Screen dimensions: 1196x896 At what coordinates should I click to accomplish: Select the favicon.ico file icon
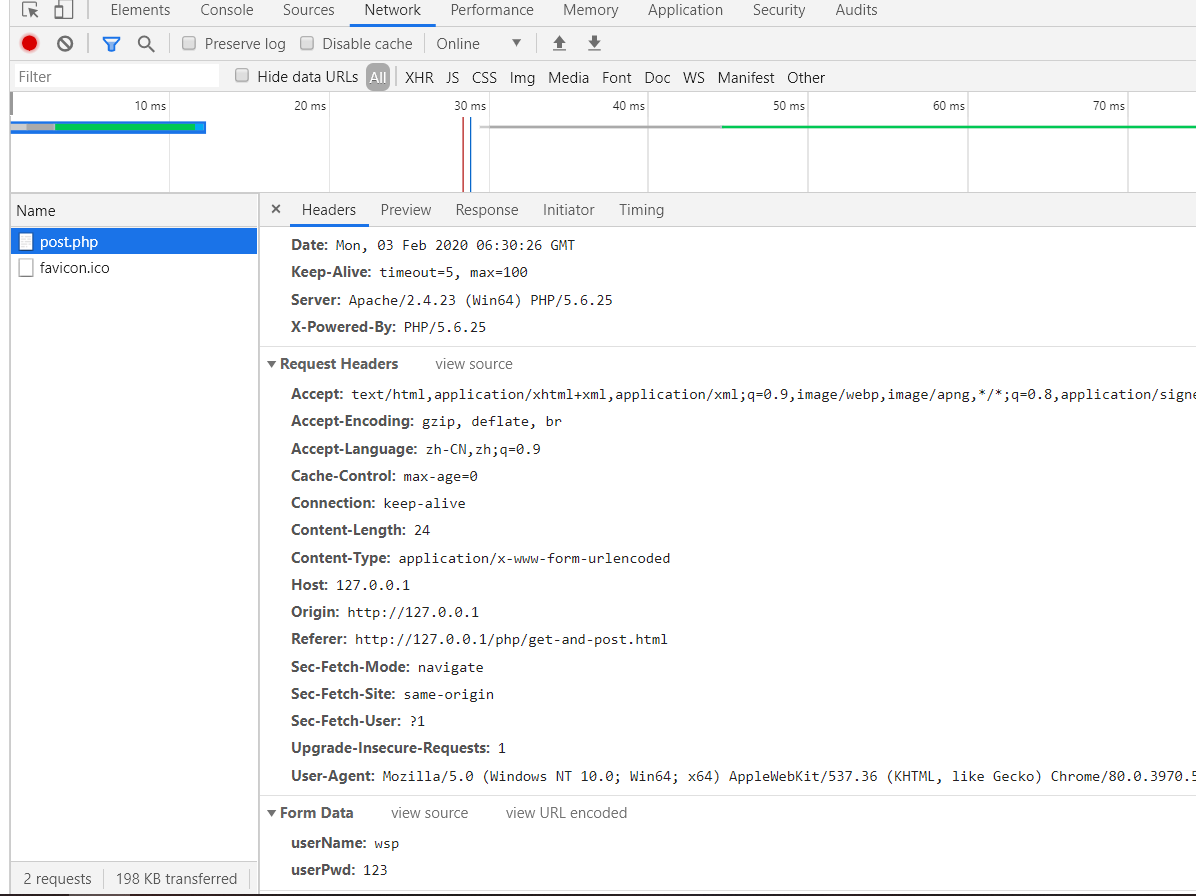(26, 268)
